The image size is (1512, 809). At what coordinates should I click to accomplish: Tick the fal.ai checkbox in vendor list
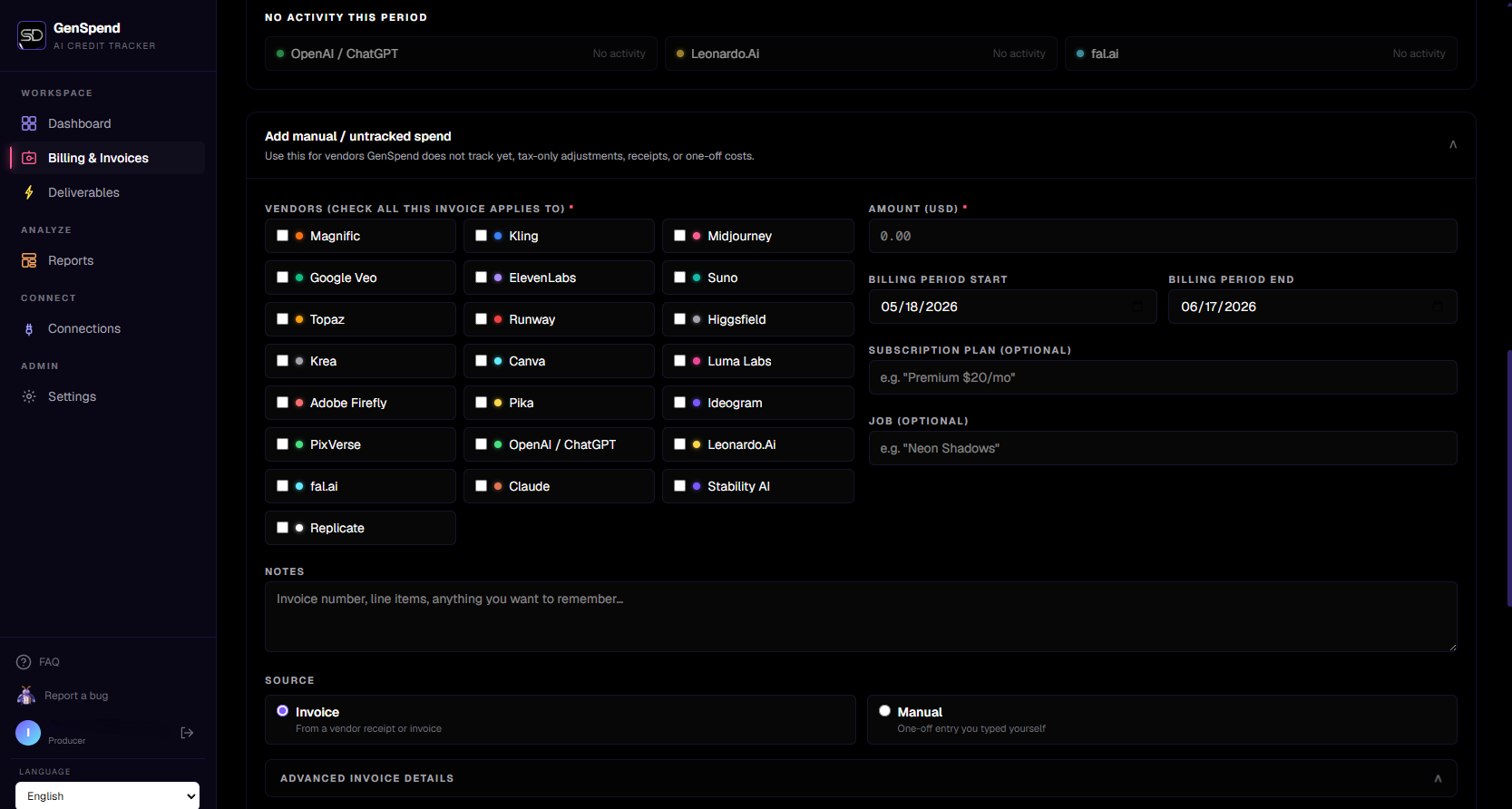[282, 486]
